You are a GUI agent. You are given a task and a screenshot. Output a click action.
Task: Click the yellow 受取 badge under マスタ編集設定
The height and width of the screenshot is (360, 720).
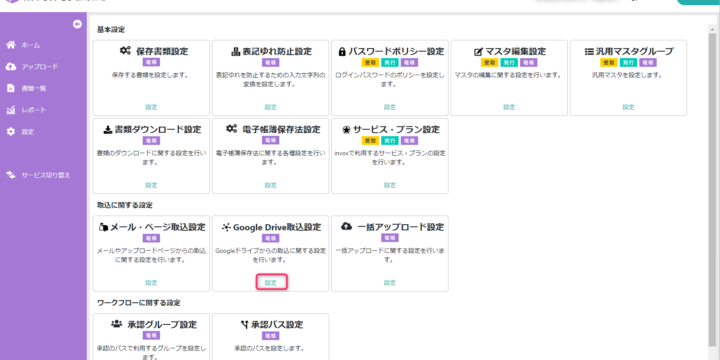point(489,62)
